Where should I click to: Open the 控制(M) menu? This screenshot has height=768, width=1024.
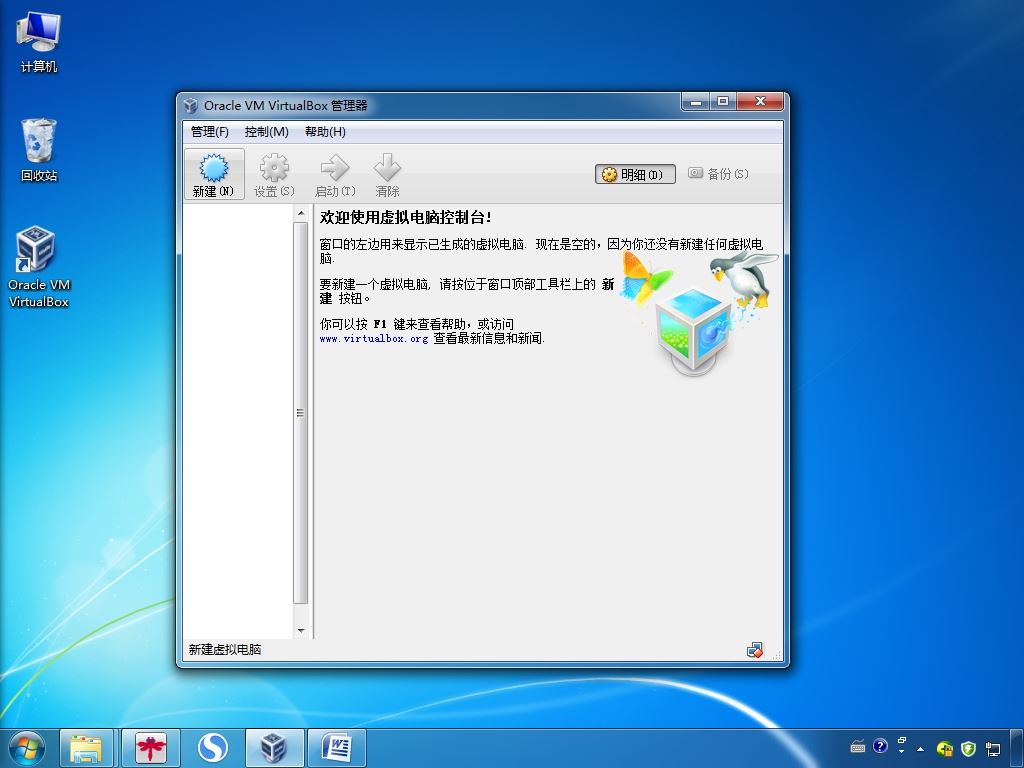tap(266, 132)
